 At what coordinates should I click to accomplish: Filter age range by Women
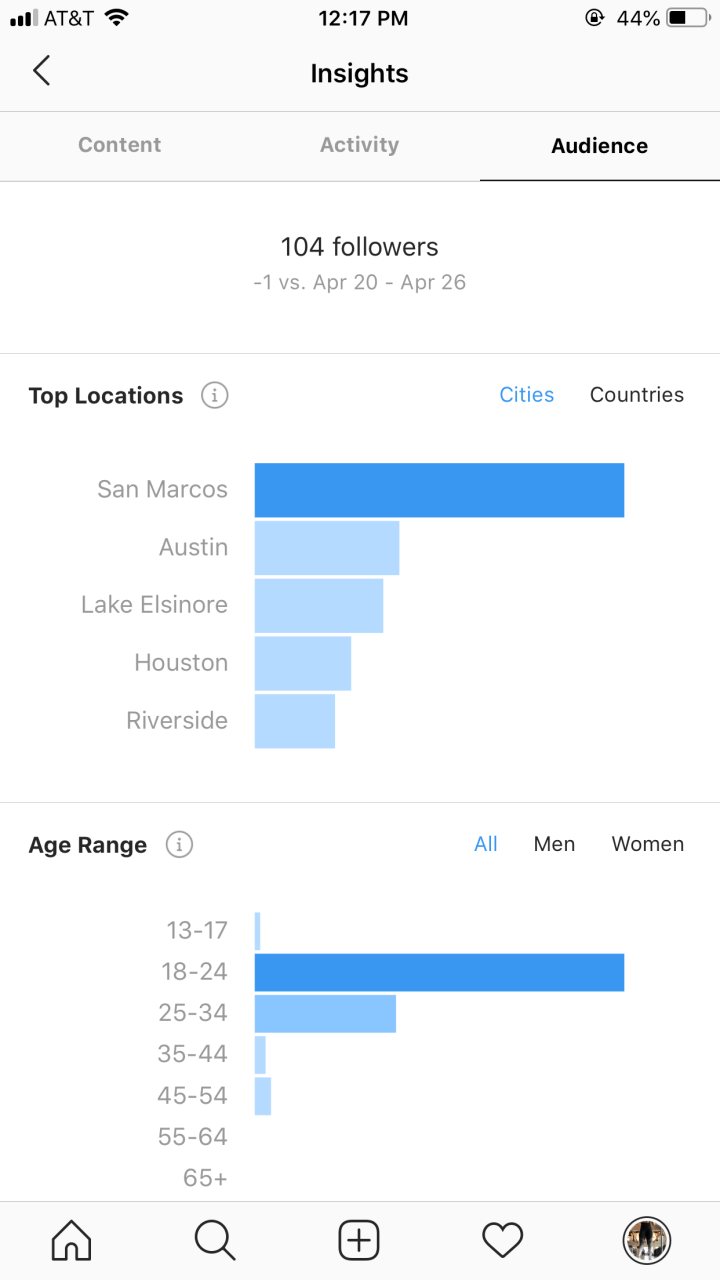click(648, 844)
